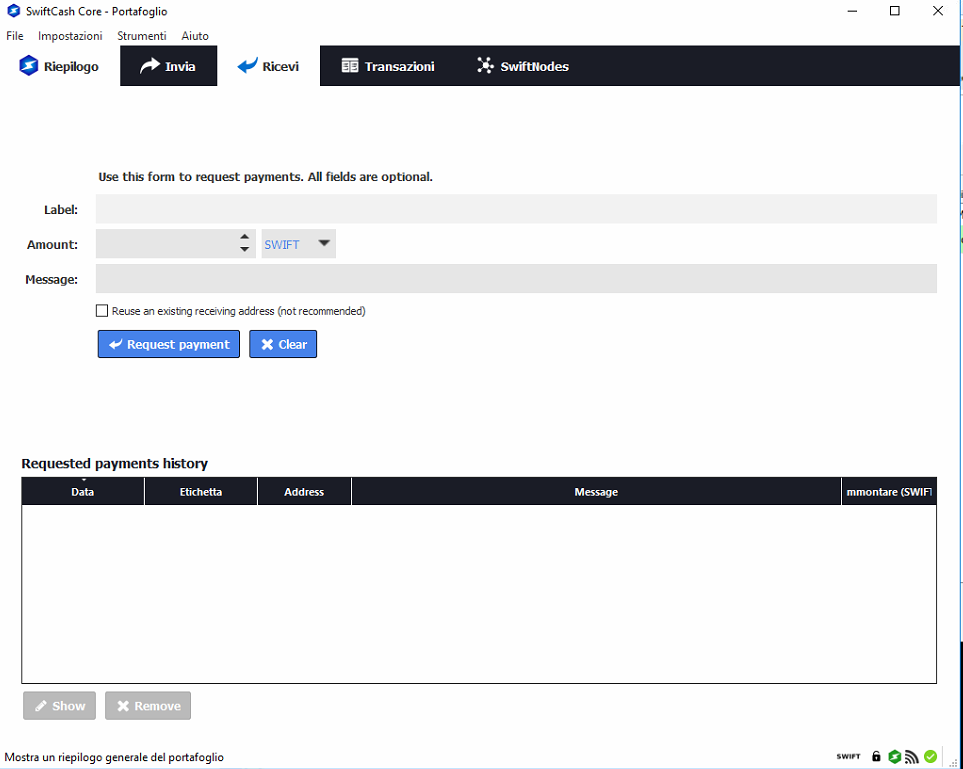The height and width of the screenshot is (769, 963).
Task: Sort history by the Ammontare (SWIFT) column
Action: (x=889, y=491)
